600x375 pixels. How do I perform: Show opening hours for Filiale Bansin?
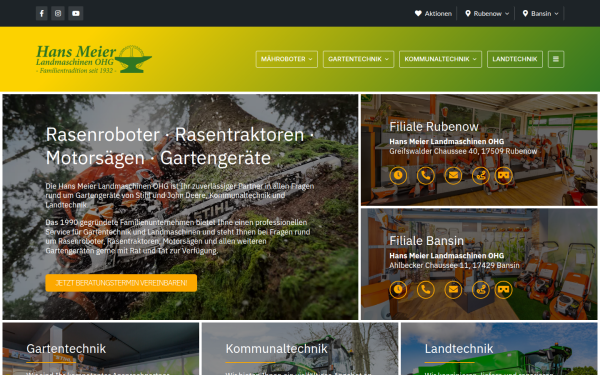click(398, 290)
